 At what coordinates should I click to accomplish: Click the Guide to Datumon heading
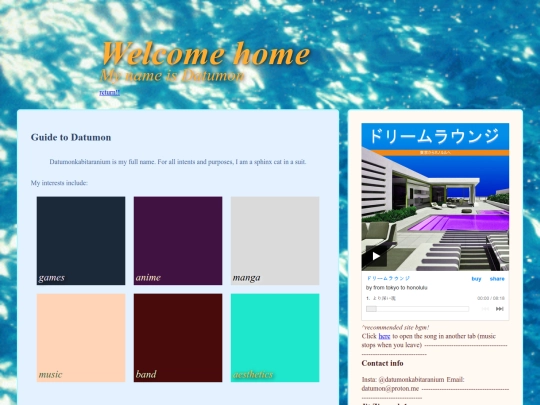click(71, 137)
